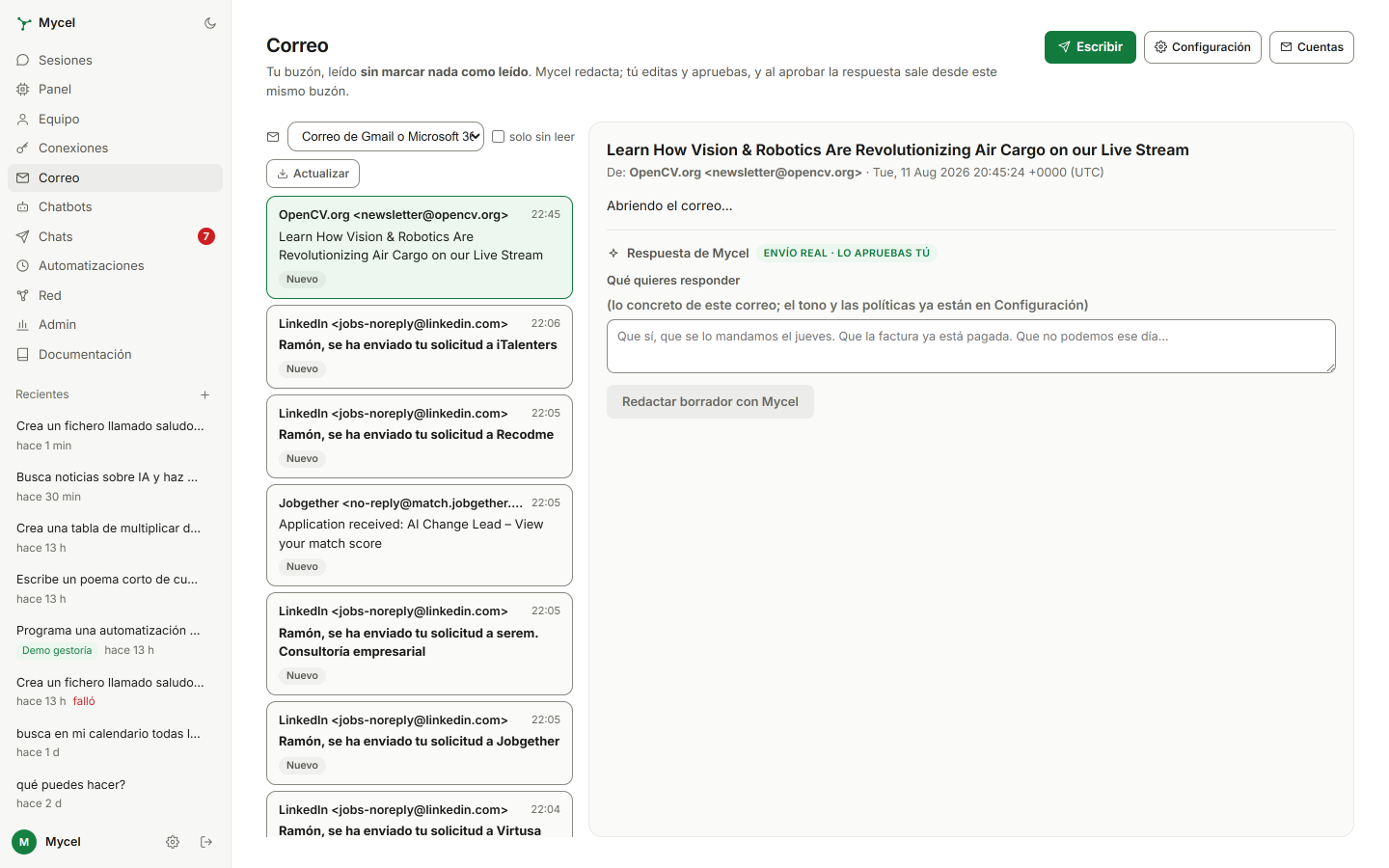Open LinkedIn email about iTalenters
Viewport: 1389px width, 868px height.
pyautogui.click(x=420, y=346)
